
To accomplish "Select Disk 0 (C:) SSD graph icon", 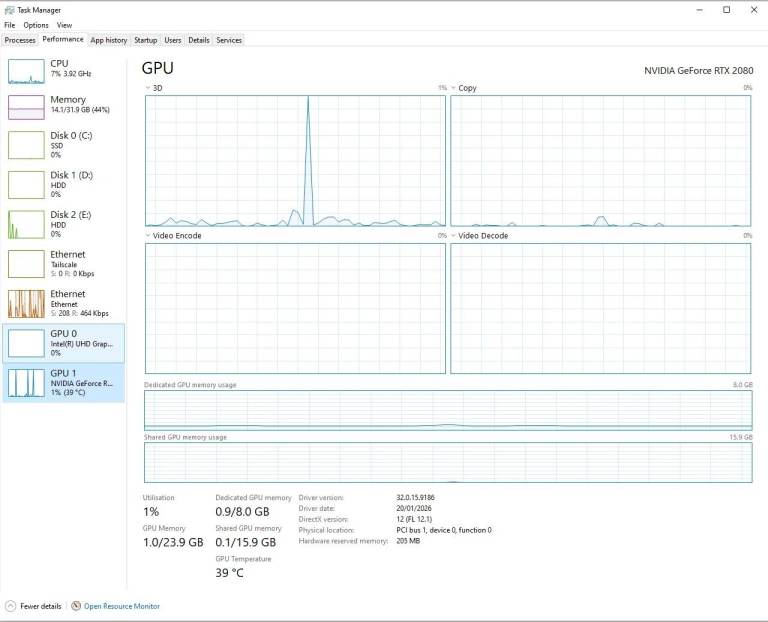I will point(26,145).
